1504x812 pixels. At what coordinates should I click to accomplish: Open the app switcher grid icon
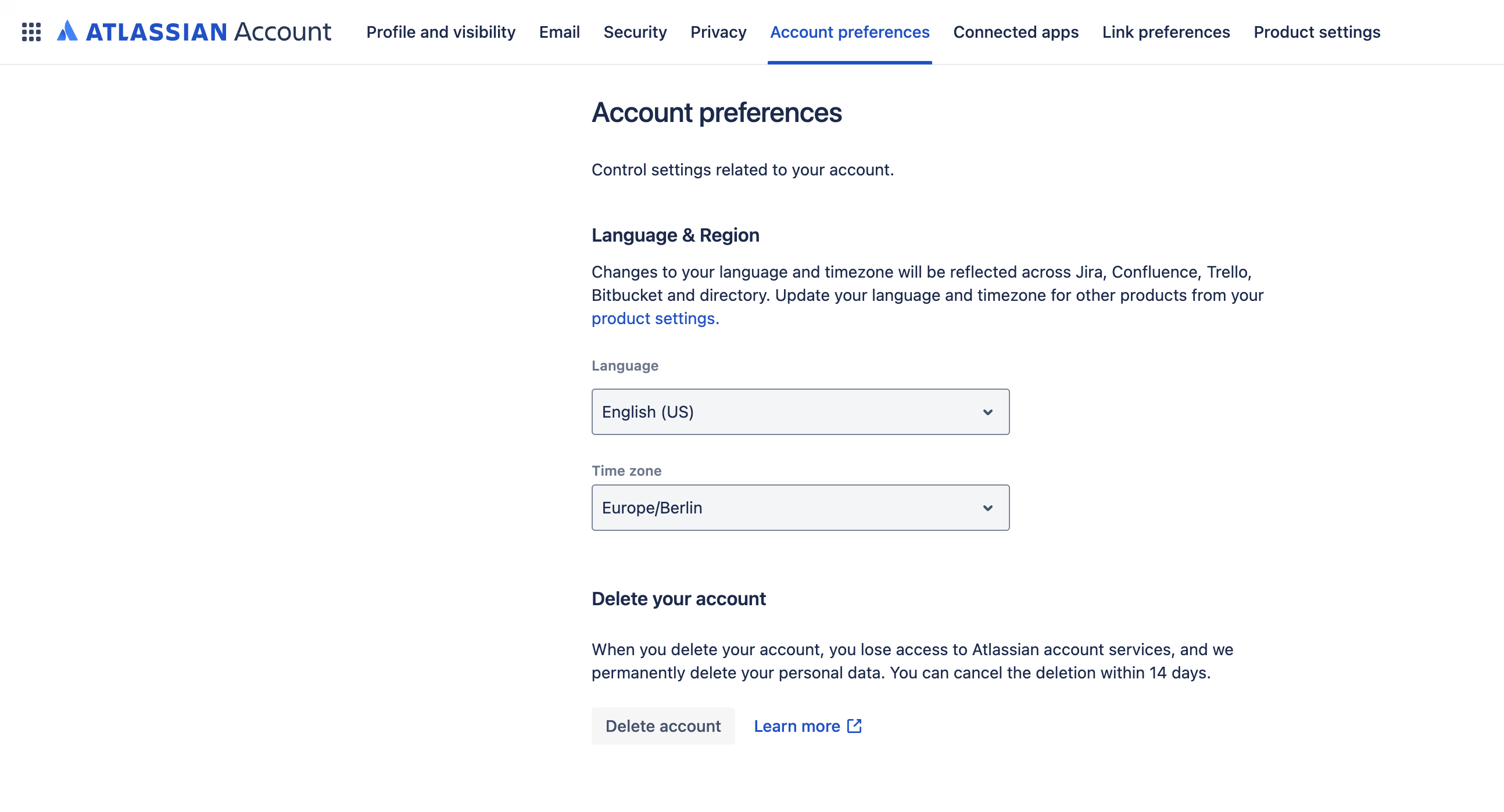31,32
